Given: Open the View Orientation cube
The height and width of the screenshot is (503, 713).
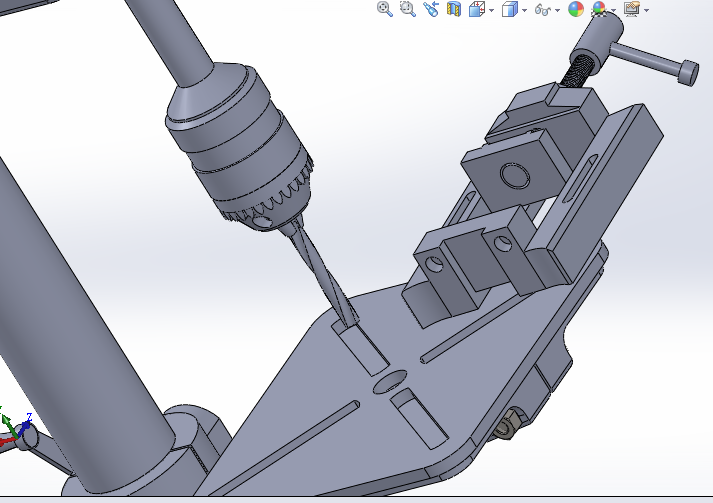Looking at the screenshot, I should tap(476, 9).
